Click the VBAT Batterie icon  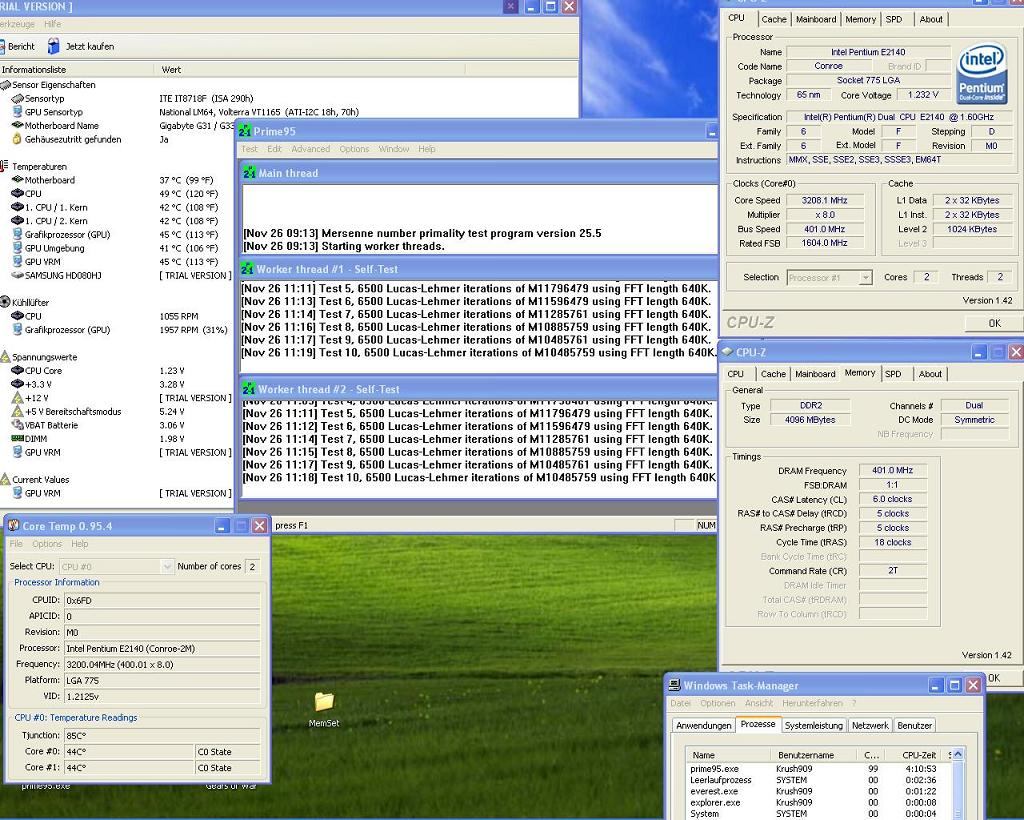coord(17,424)
